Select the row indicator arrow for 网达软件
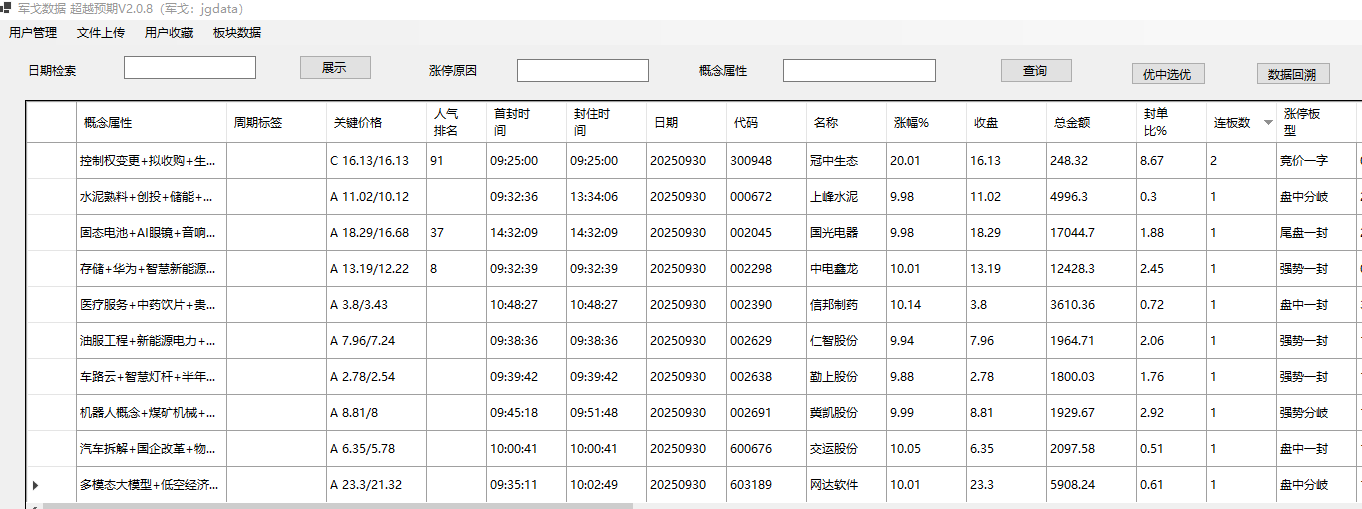The image size is (1362, 509). (36, 485)
